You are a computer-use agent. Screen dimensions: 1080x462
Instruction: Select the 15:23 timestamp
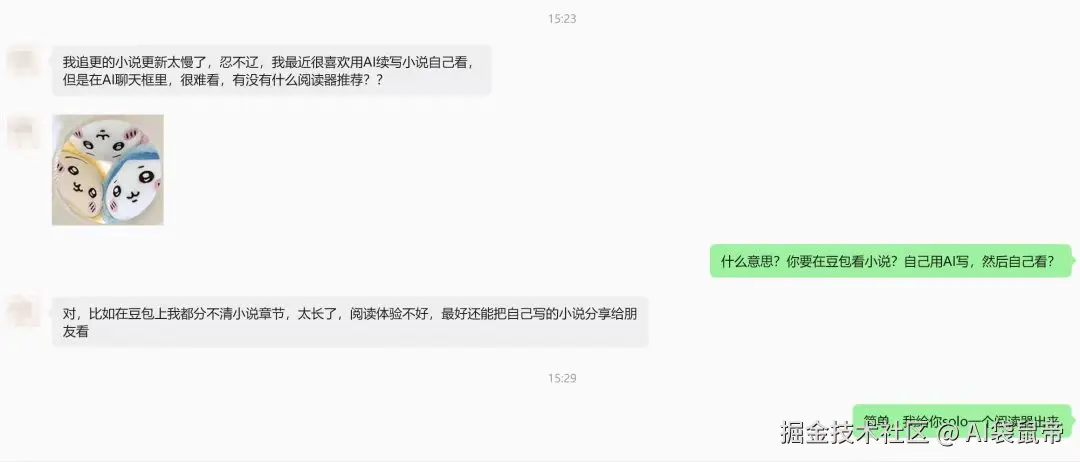(x=562, y=19)
